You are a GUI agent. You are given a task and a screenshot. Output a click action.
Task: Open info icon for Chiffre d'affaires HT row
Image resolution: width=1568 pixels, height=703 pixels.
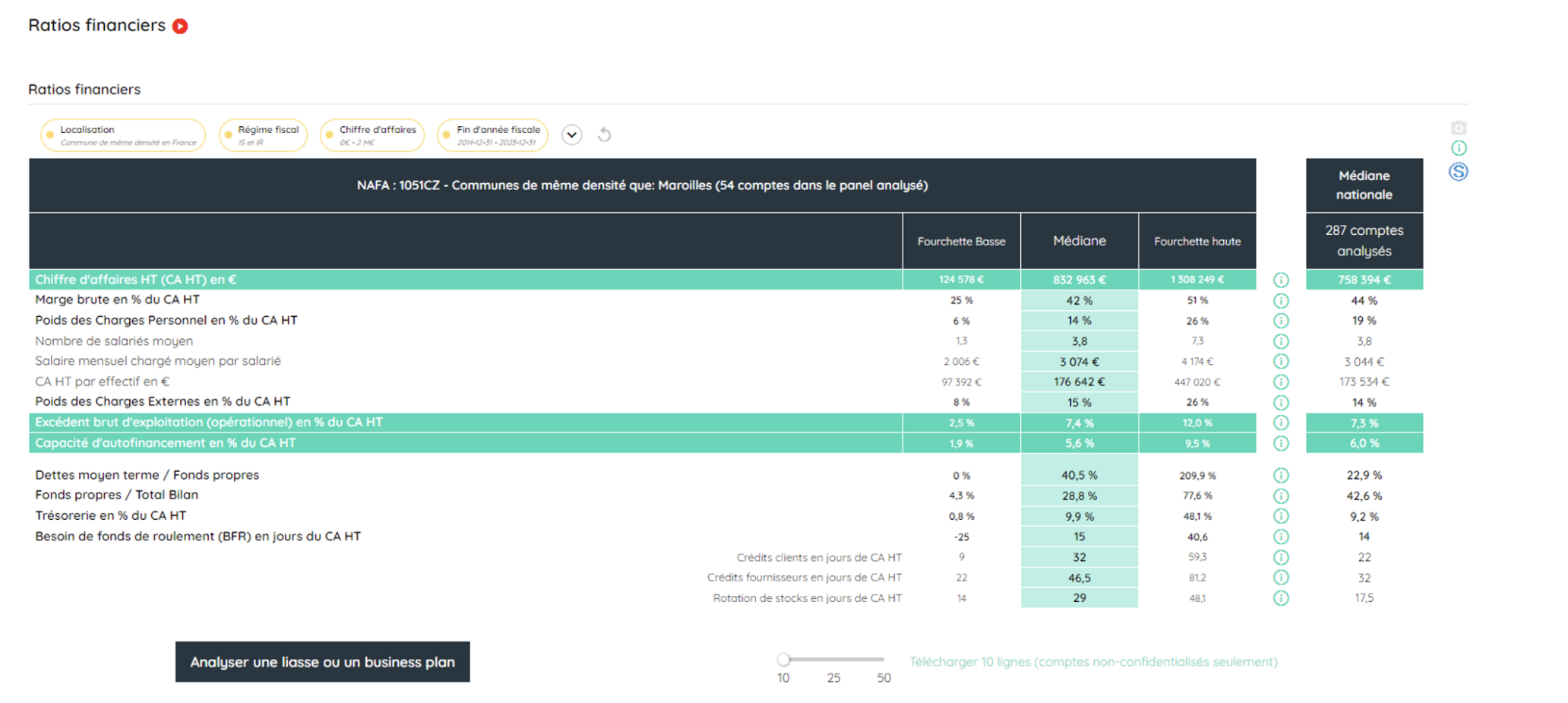1281,280
